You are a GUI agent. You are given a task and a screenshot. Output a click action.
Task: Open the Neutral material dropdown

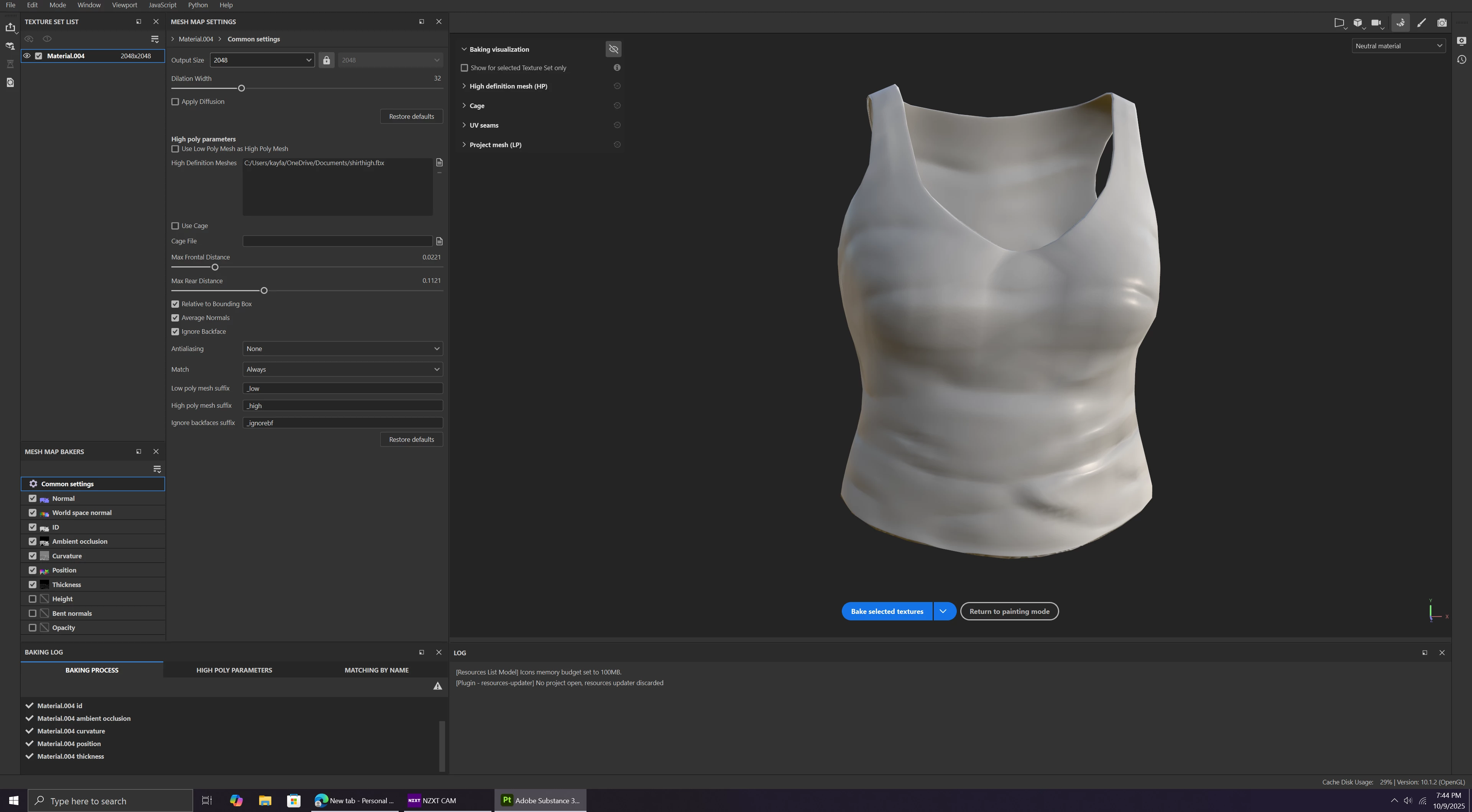pos(1398,46)
